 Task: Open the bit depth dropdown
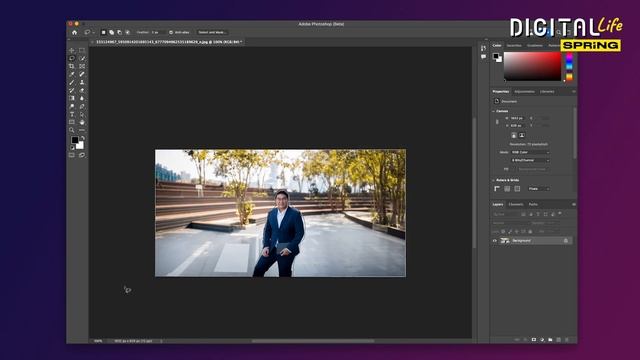pyautogui.click(x=530, y=160)
